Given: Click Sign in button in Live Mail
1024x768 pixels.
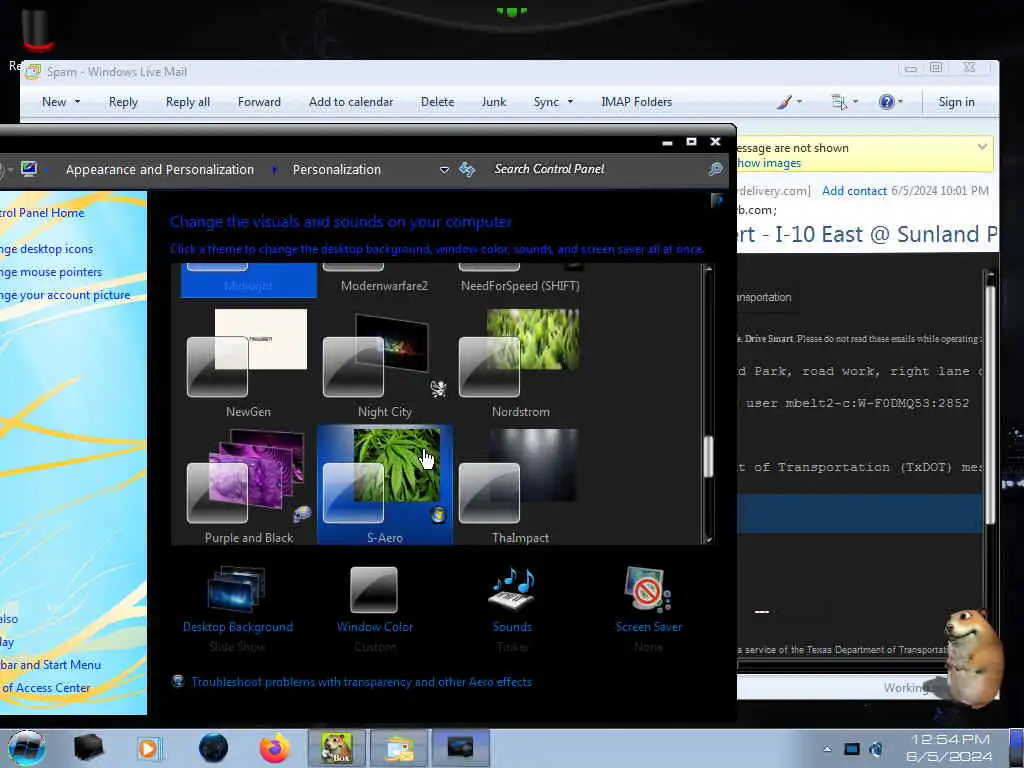Looking at the screenshot, I should pos(956,102).
